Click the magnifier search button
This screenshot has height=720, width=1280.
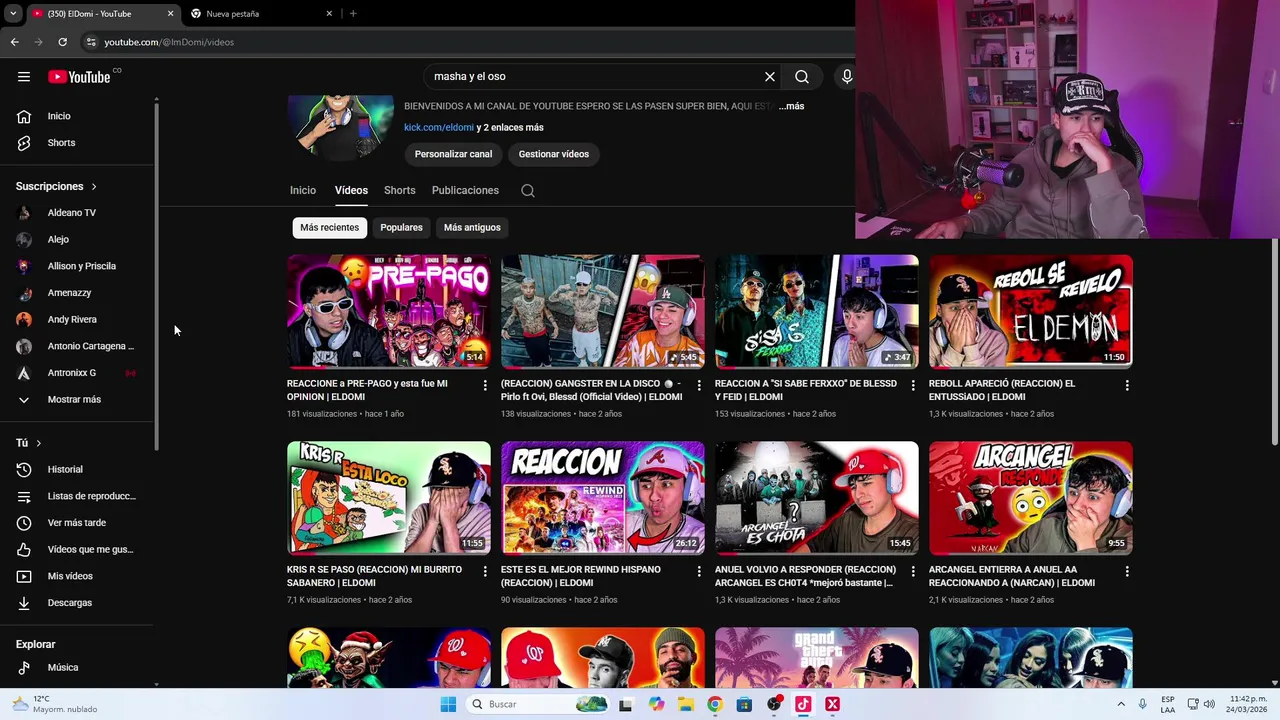[x=802, y=76]
